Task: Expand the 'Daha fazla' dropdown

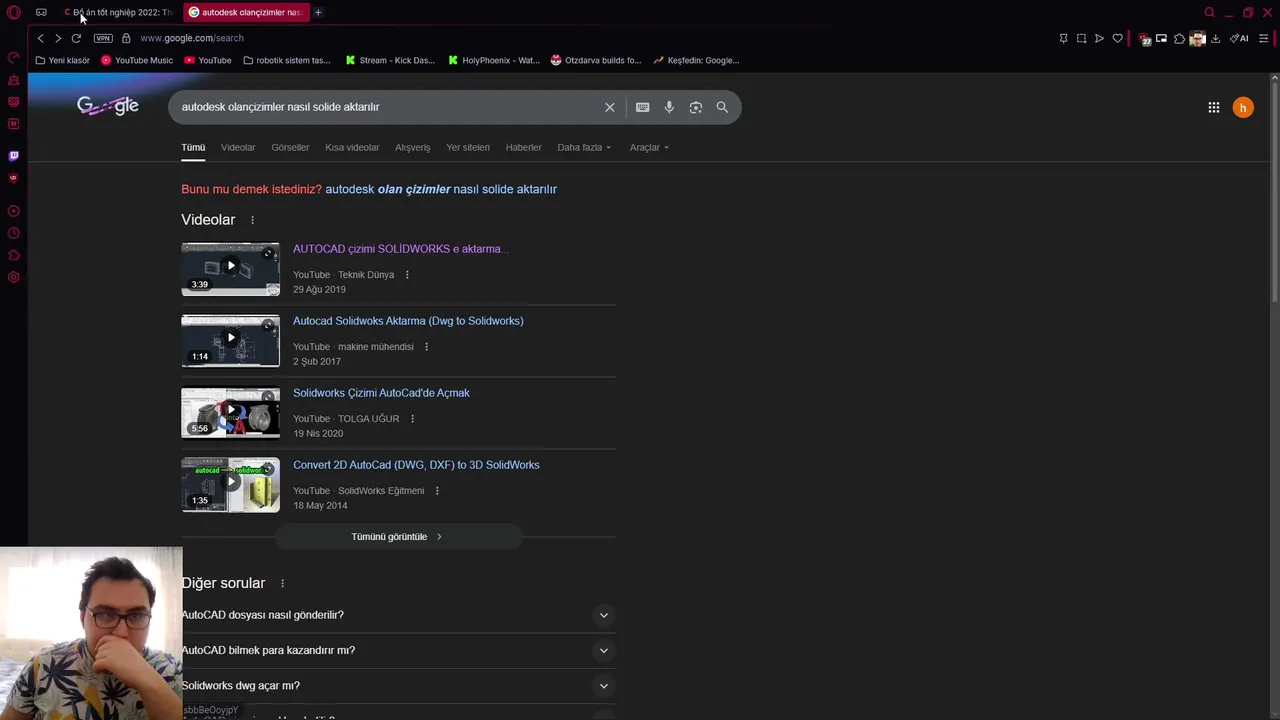Action: (x=584, y=147)
